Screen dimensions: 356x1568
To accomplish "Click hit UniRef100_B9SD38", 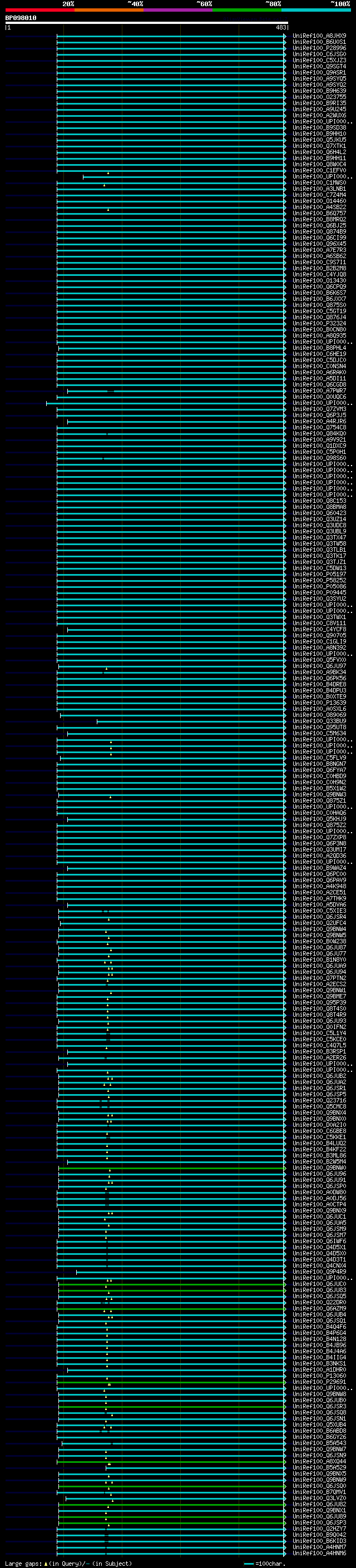I will point(319,128).
